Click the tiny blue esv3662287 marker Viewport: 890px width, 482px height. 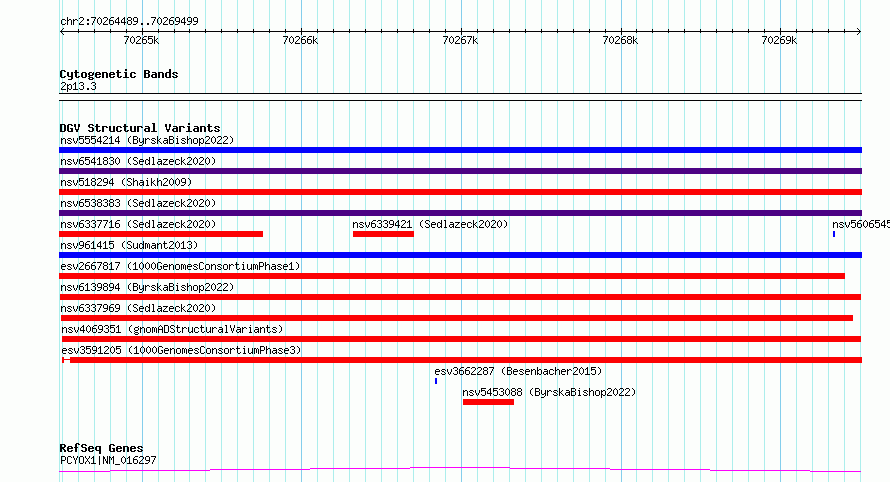(436, 381)
